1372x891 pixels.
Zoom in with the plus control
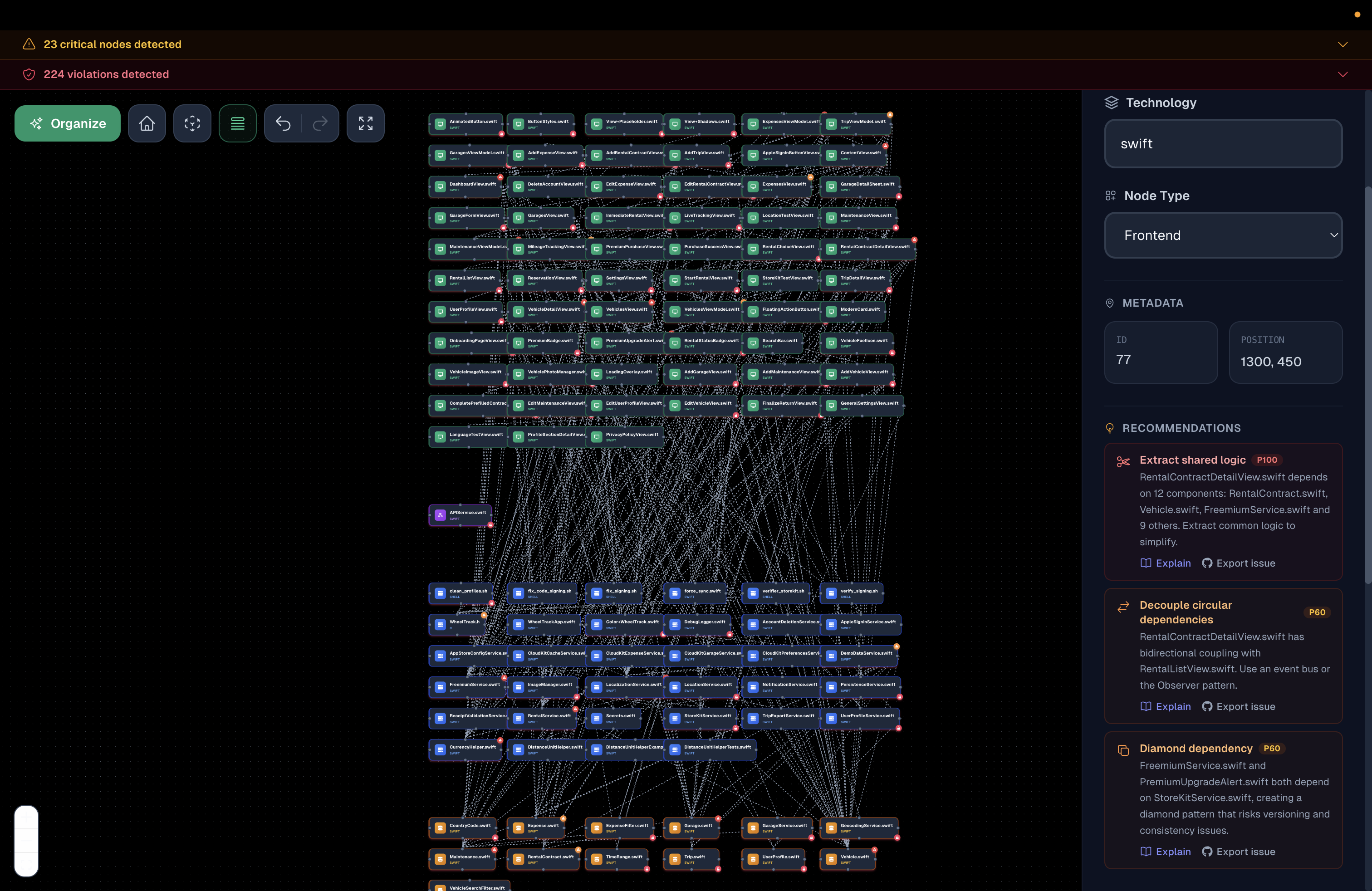point(26,817)
